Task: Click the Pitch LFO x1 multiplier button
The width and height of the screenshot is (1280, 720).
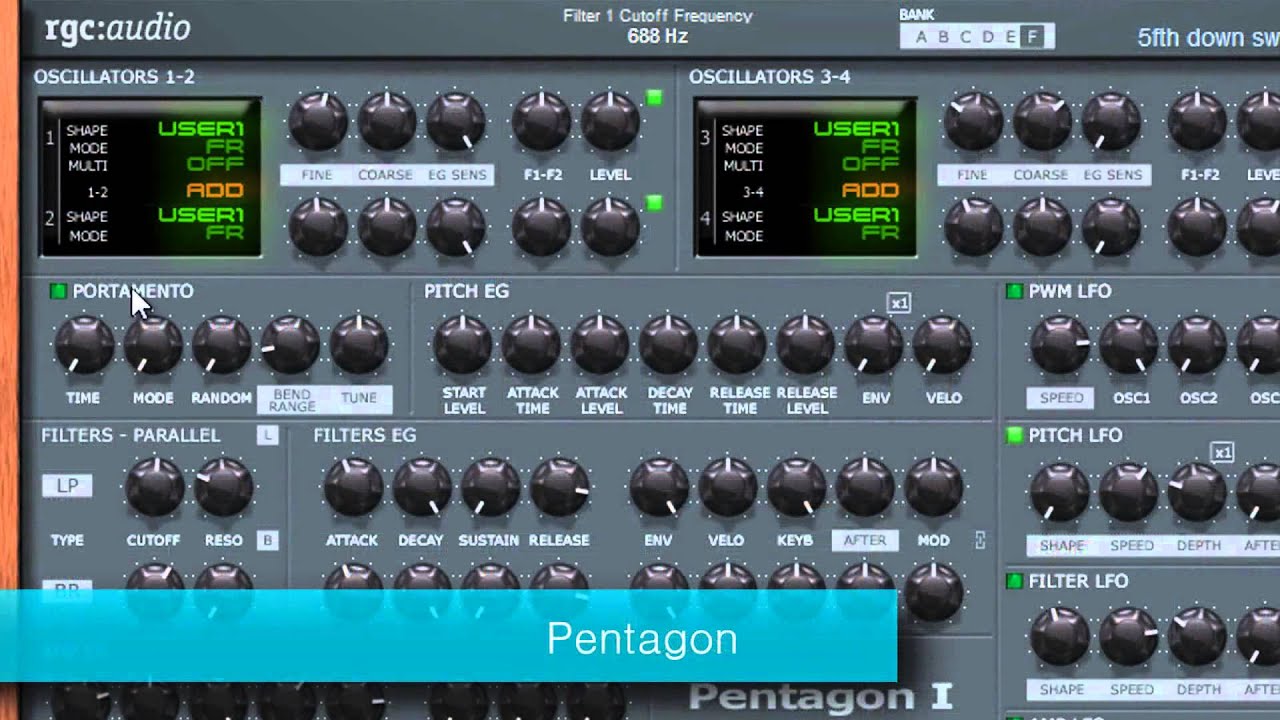Action: click(1222, 452)
